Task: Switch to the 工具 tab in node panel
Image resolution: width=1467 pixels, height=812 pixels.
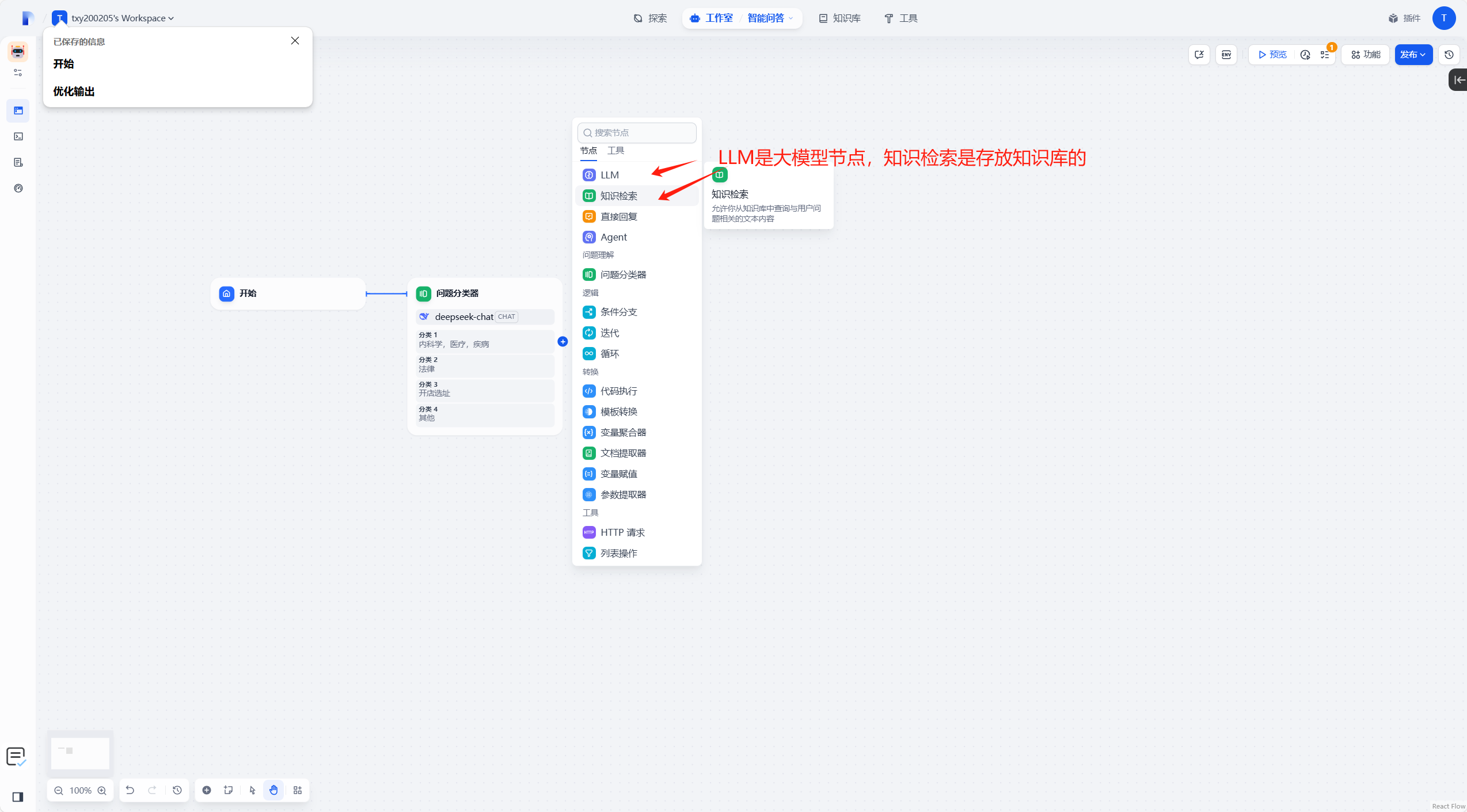Action: pyautogui.click(x=615, y=151)
